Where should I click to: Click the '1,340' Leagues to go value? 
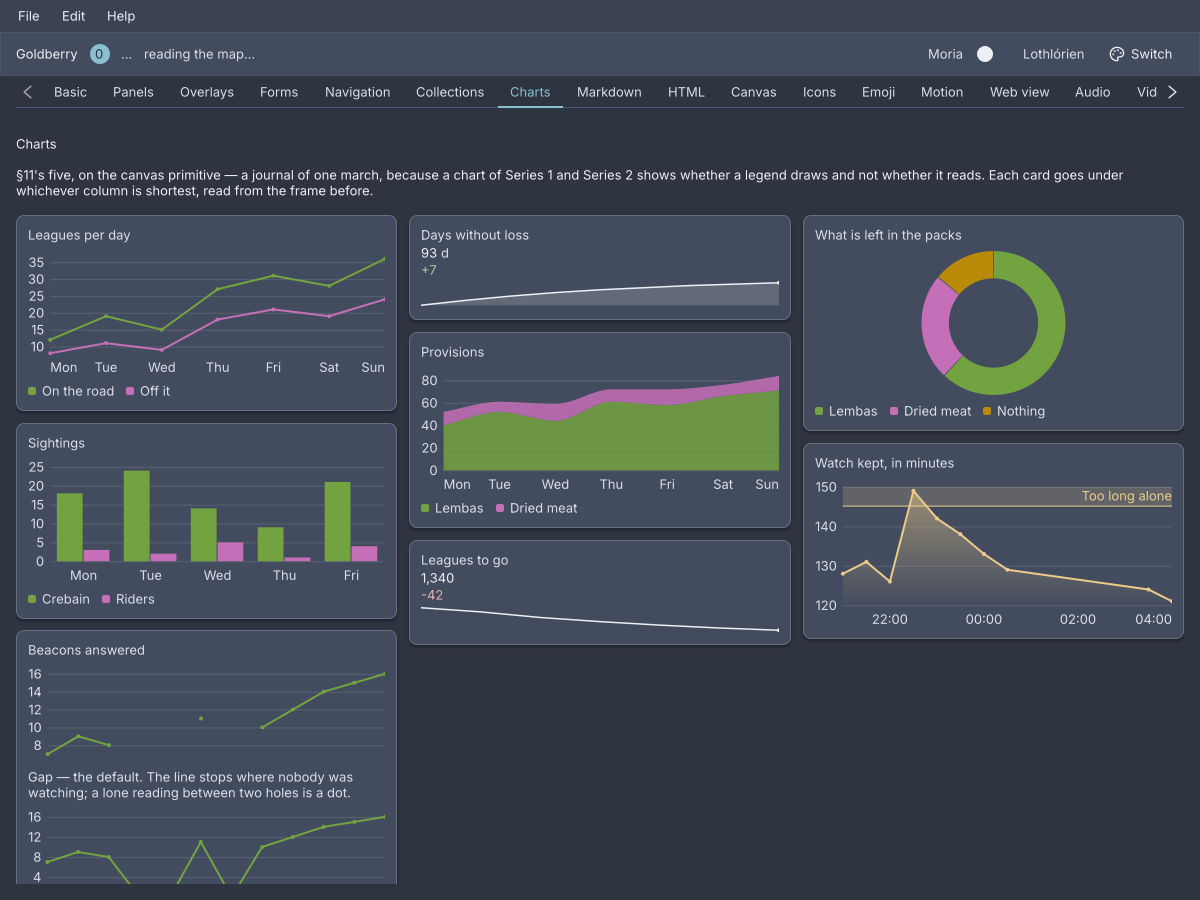coord(438,578)
